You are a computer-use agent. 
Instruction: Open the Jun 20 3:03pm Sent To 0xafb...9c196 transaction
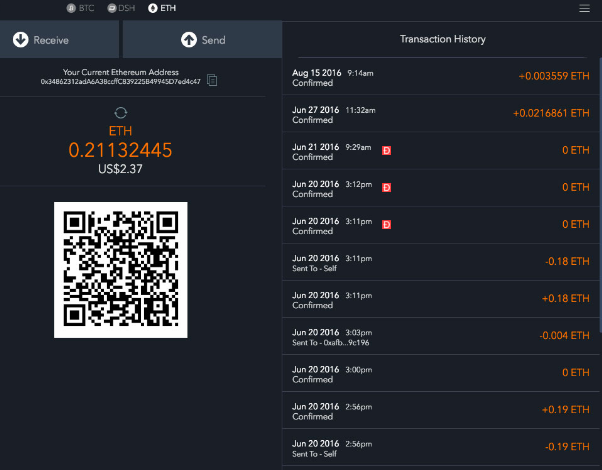point(441,336)
